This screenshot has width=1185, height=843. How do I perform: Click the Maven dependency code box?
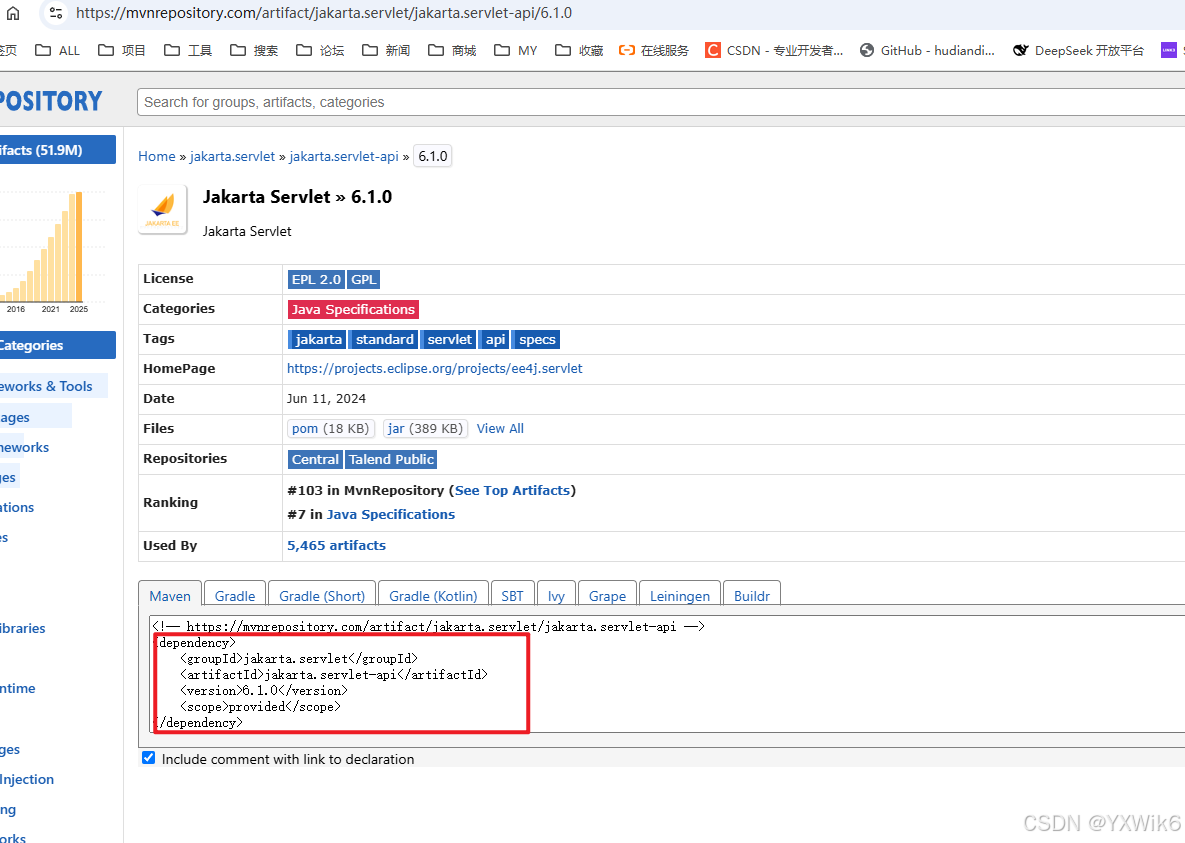pyautogui.click(x=667, y=674)
